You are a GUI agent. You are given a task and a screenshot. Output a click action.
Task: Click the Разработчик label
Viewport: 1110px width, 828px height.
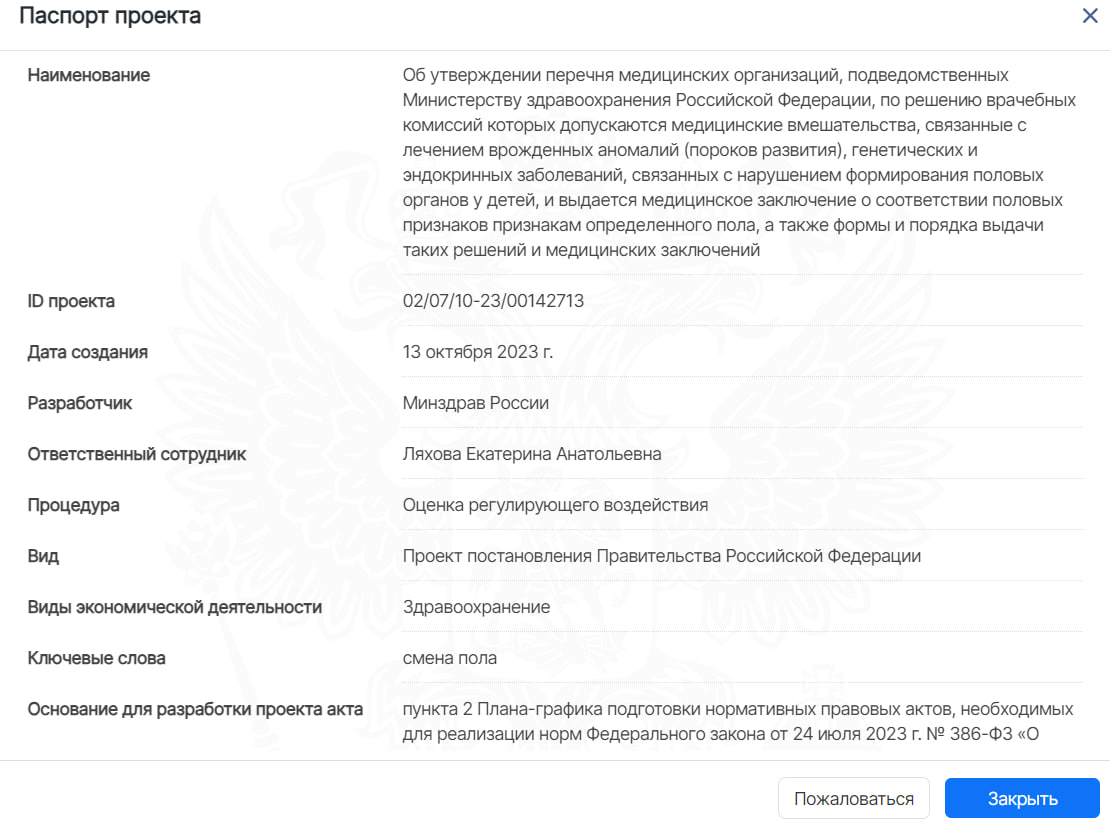pos(80,403)
